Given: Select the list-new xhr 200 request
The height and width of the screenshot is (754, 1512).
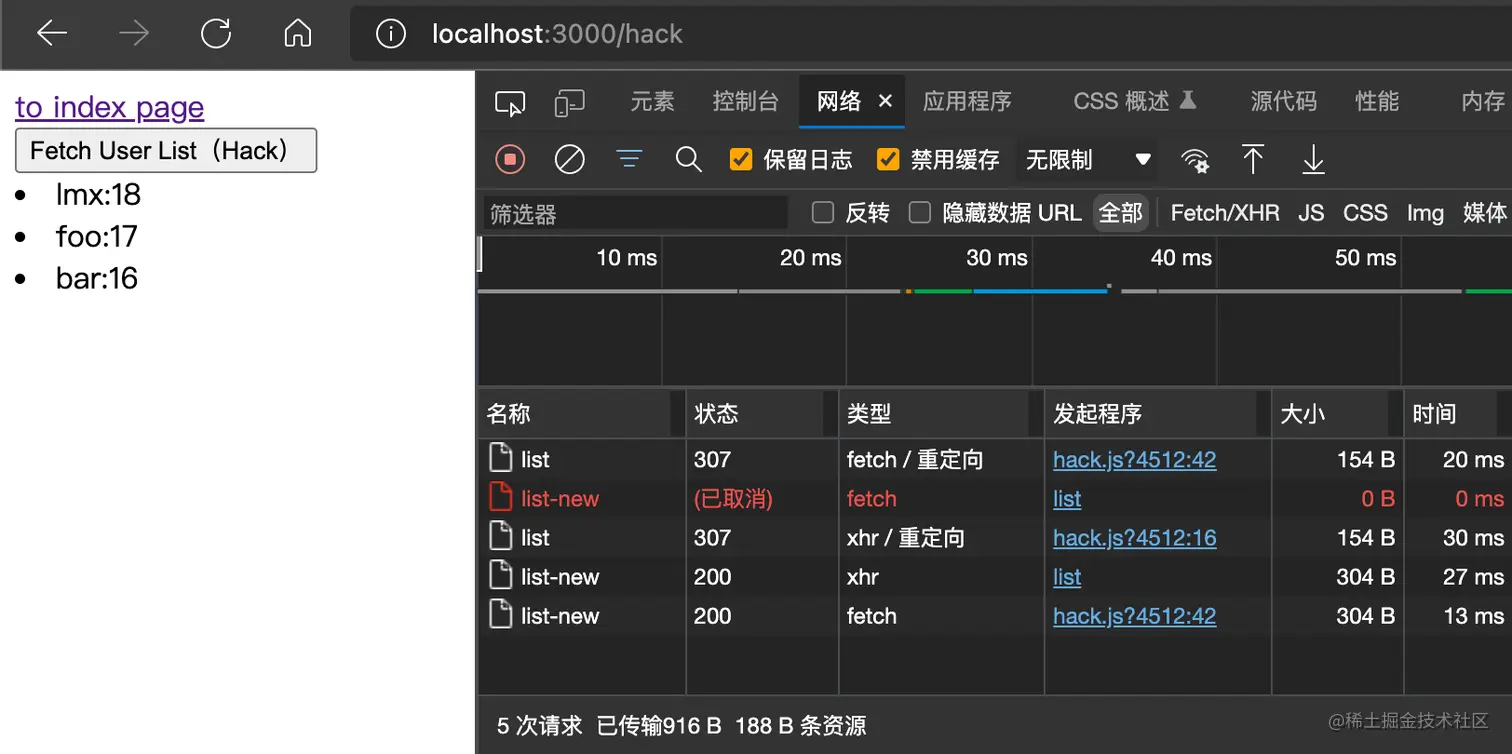Looking at the screenshot, I should tap(995, 577).
